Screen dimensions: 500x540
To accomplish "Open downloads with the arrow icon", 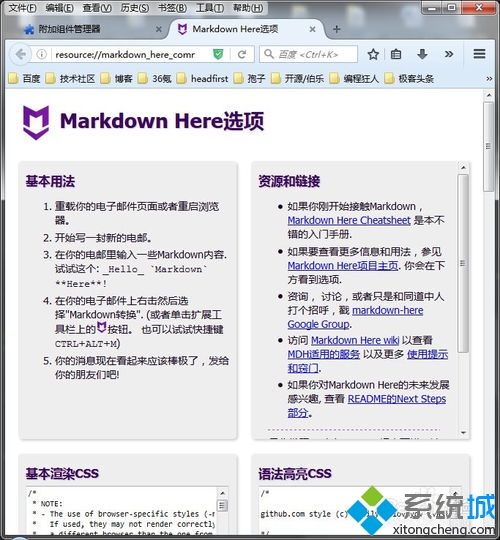I will pos(422,54).
